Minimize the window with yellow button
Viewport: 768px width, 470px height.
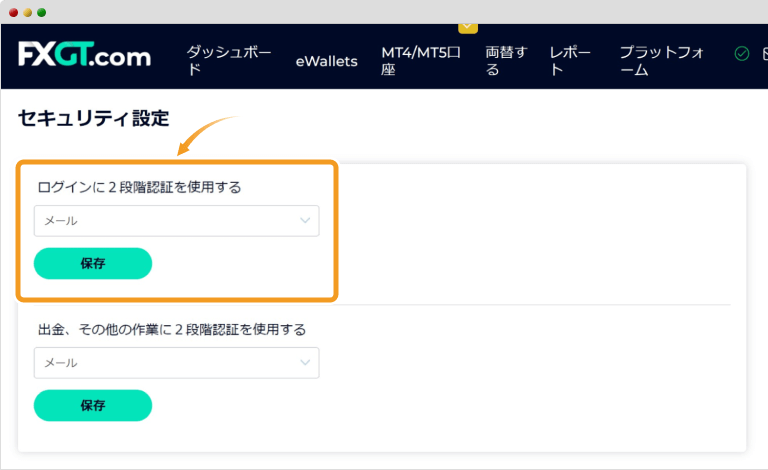27,12
